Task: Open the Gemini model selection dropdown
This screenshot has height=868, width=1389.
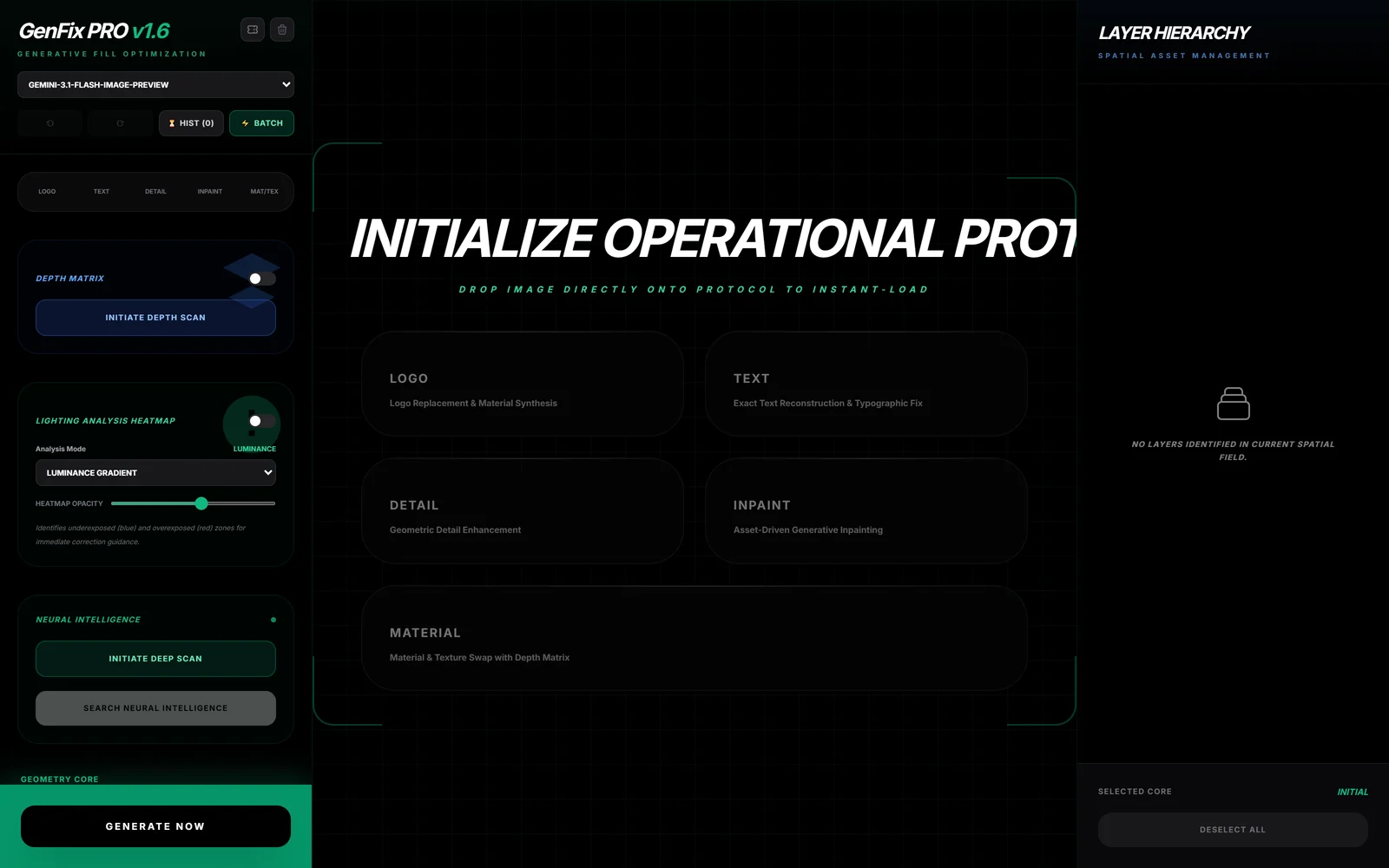Action: (155, 85)
